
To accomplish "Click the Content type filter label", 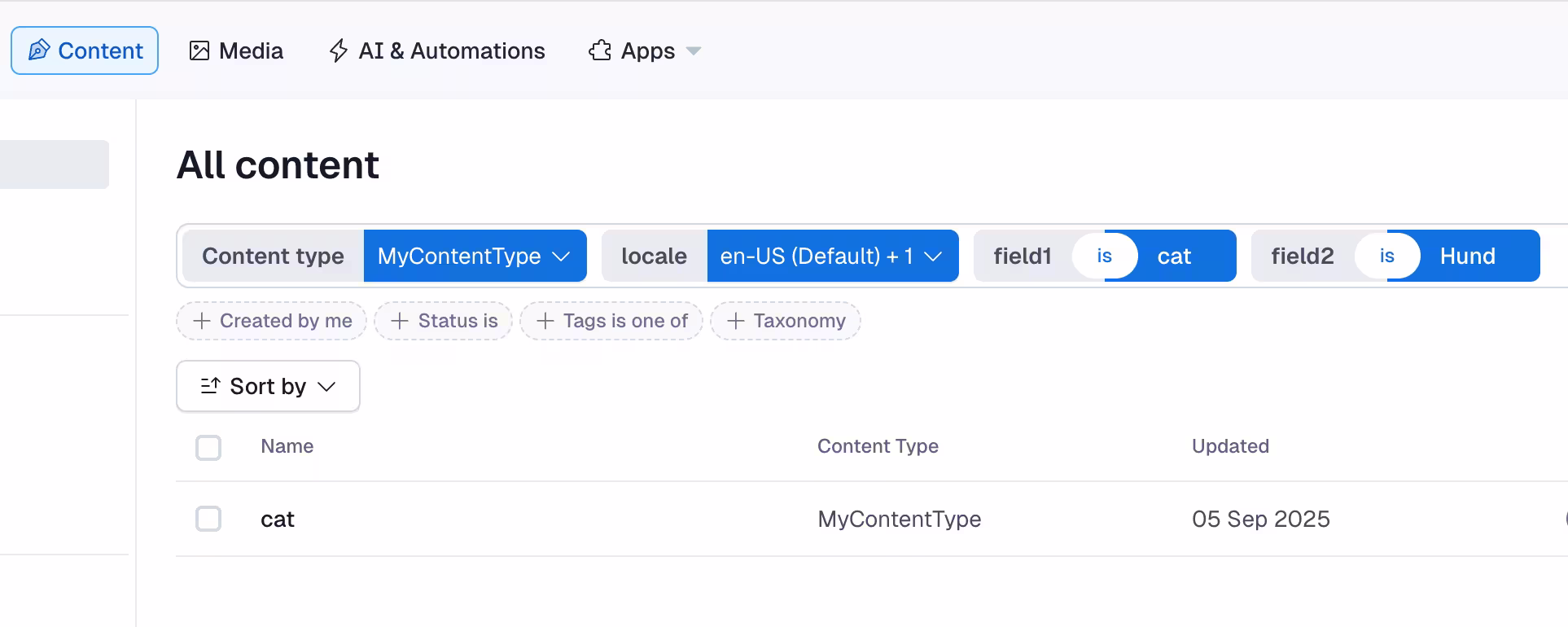I will click(273, 256).
